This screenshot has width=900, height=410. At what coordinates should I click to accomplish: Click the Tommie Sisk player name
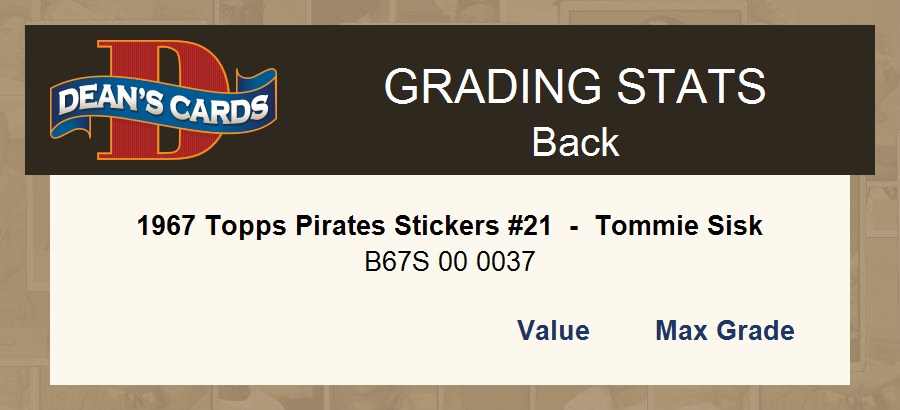click(x=679, y=227)
